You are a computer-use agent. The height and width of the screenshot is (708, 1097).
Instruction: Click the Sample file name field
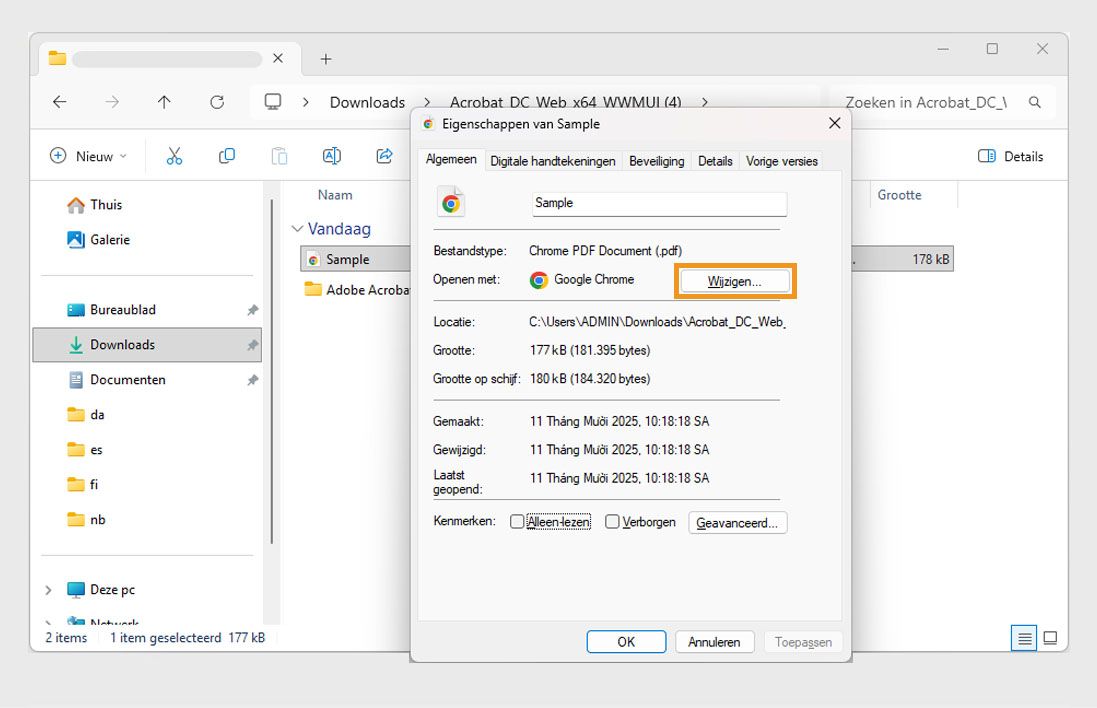(x=659, y=204)
